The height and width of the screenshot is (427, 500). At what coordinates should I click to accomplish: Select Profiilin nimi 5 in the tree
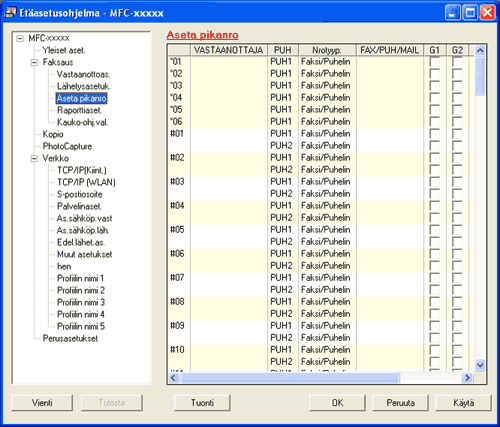click(x=81, y=326)
